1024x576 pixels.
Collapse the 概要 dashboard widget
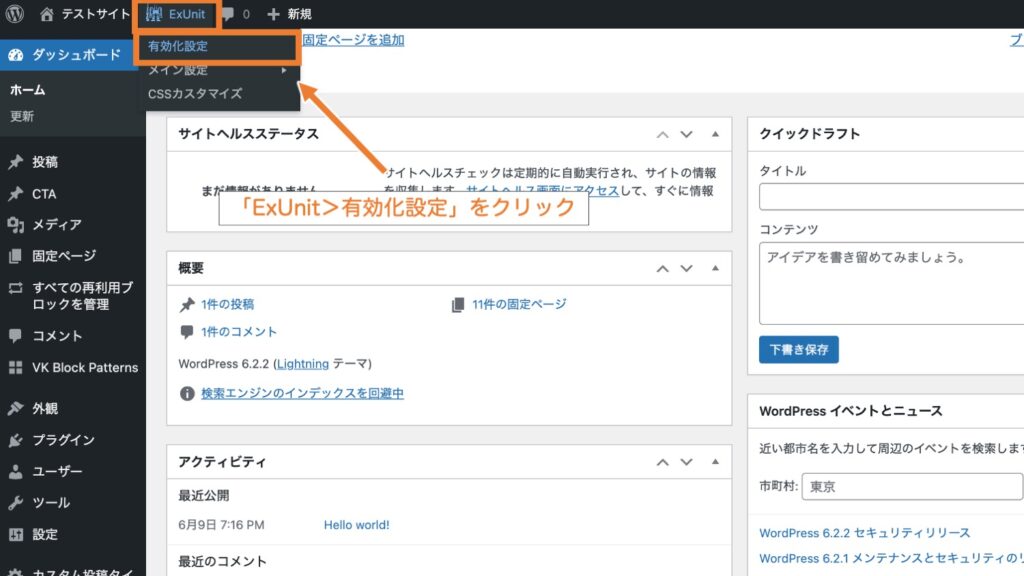coord(713,268)
